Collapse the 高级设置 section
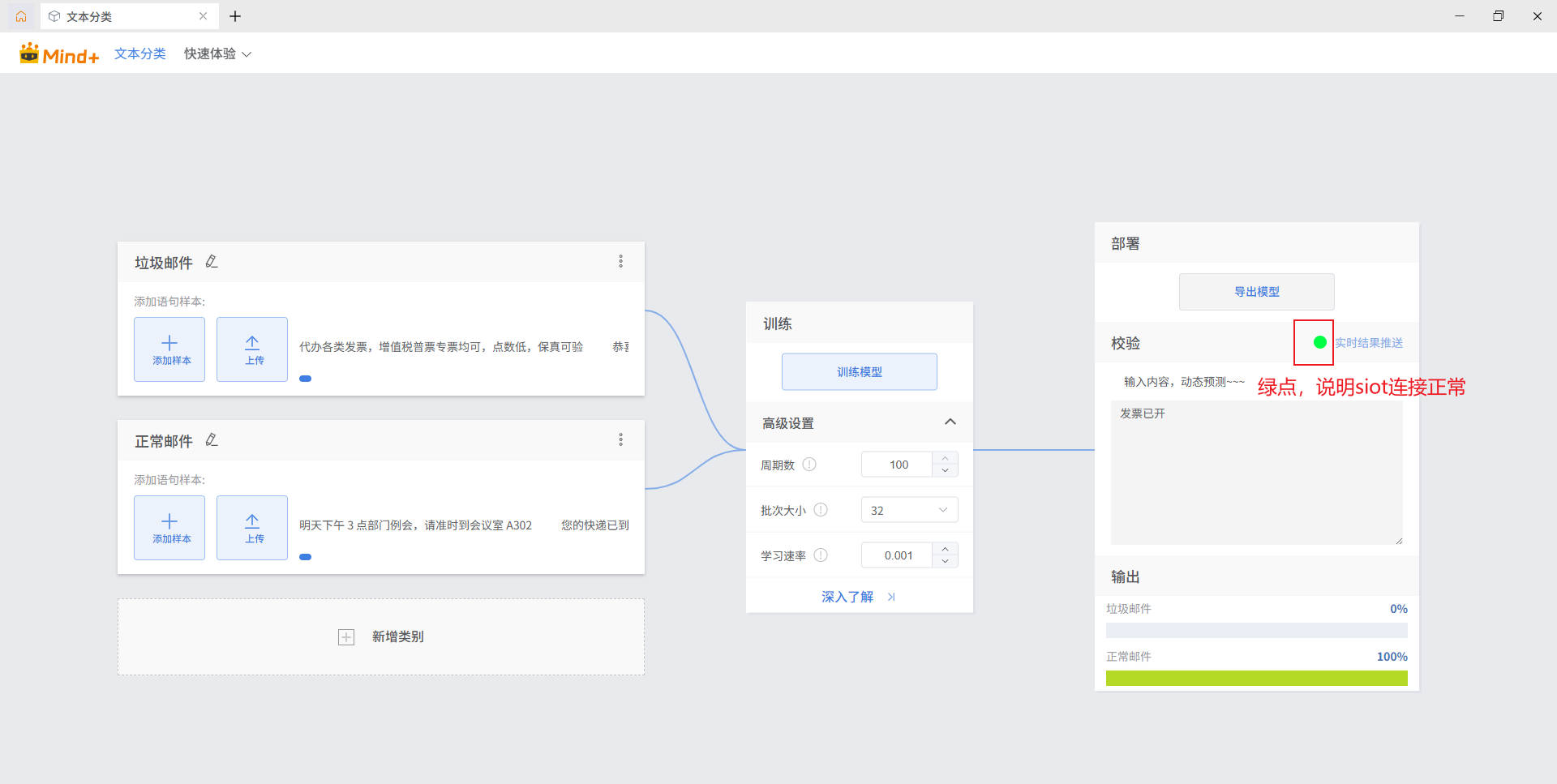The image size is (1557, 784). click(950, 422)
